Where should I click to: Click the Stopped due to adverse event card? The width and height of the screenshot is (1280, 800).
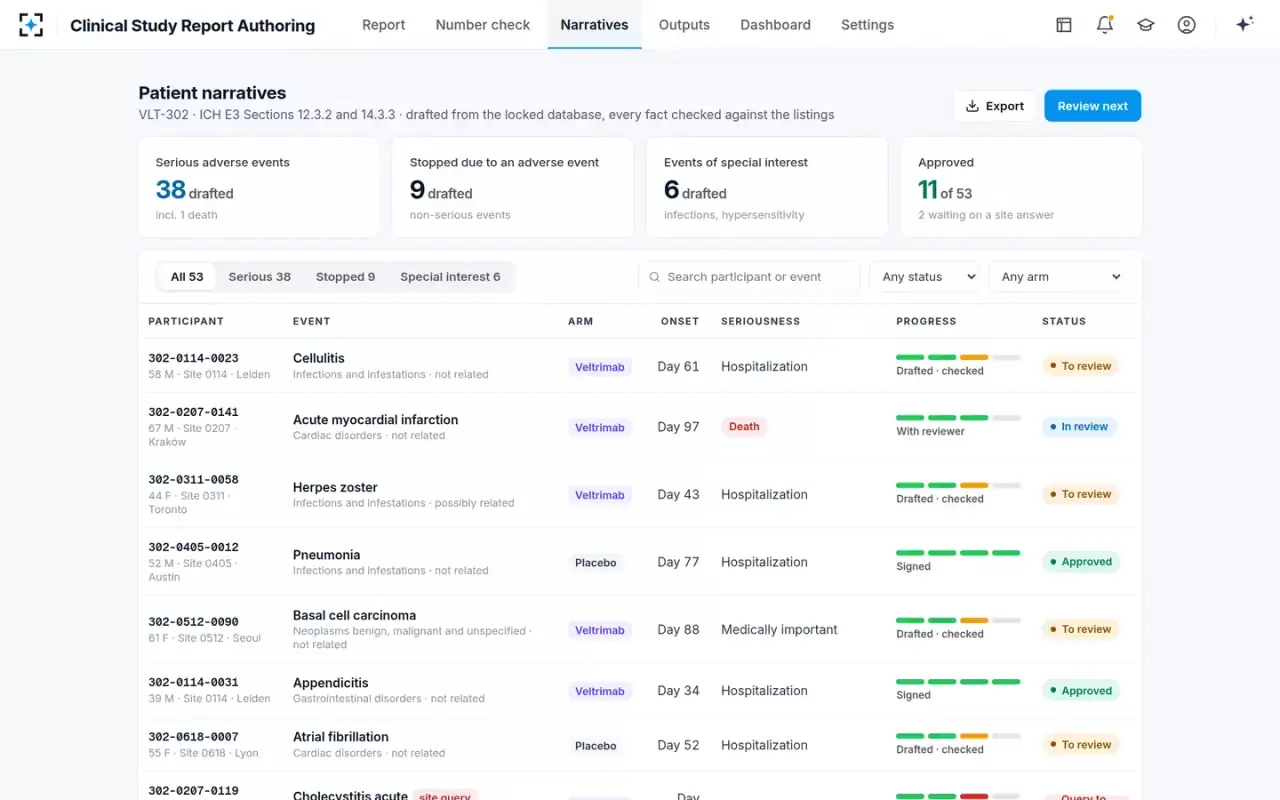pyautogui.click(x=513, y=187)
